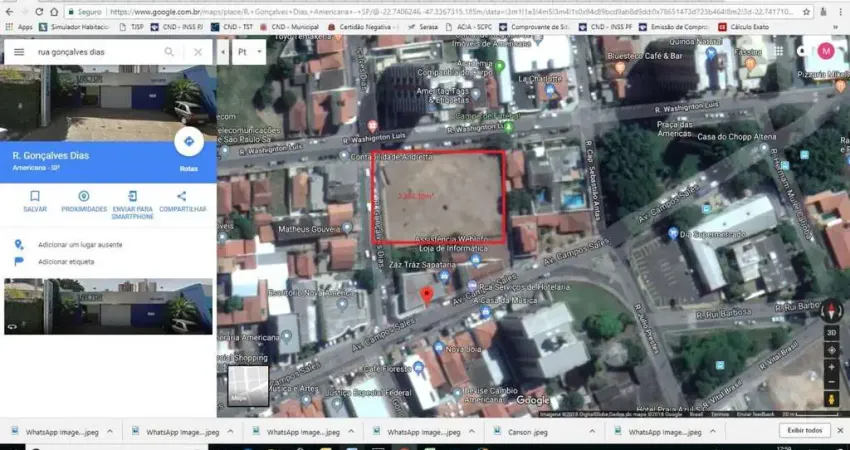Viewport: 850px width, 450px height.
Task: Open the 'Pt' language dropdown
Action: click(249, 52)
